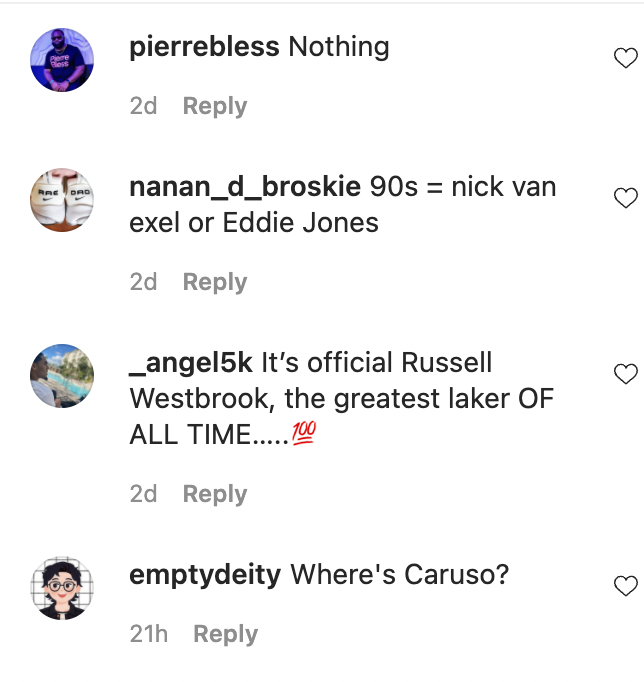644x682 pixels.
Task: Visit nanan_d_broskie's profile via username
Action: coord(245,187)
